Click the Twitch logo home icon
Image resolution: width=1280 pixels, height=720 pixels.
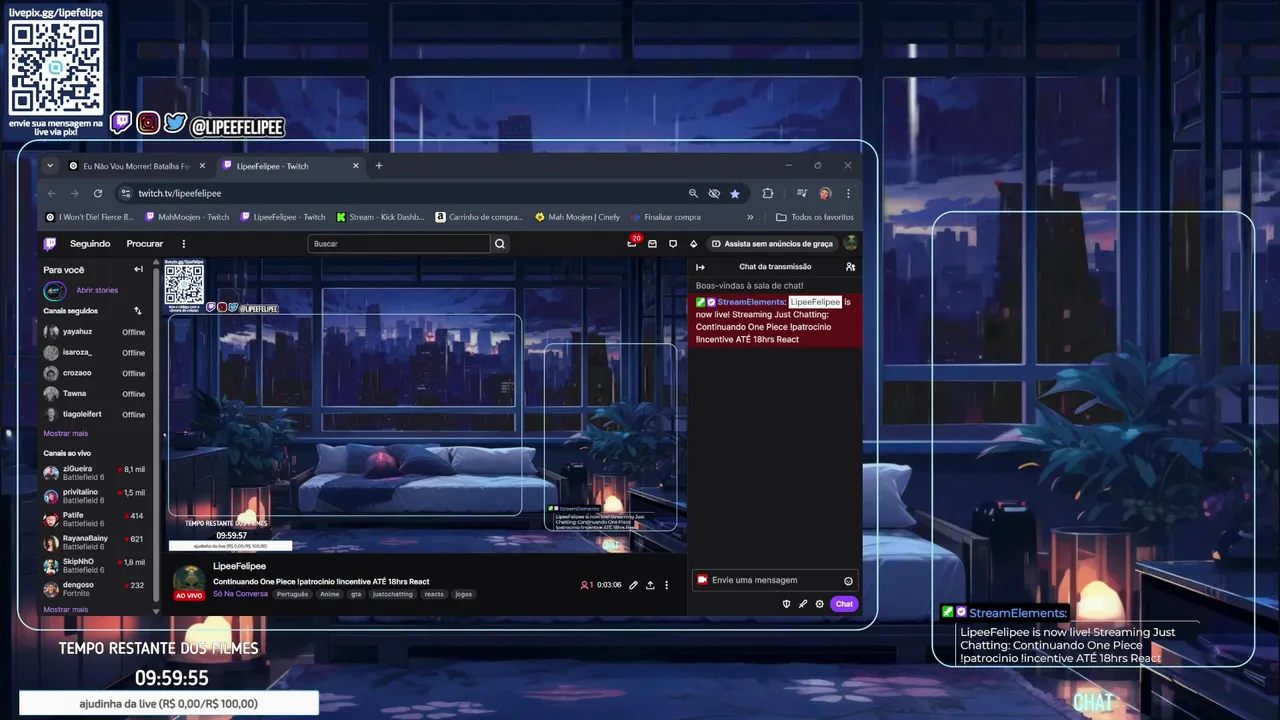click(50, 244)
